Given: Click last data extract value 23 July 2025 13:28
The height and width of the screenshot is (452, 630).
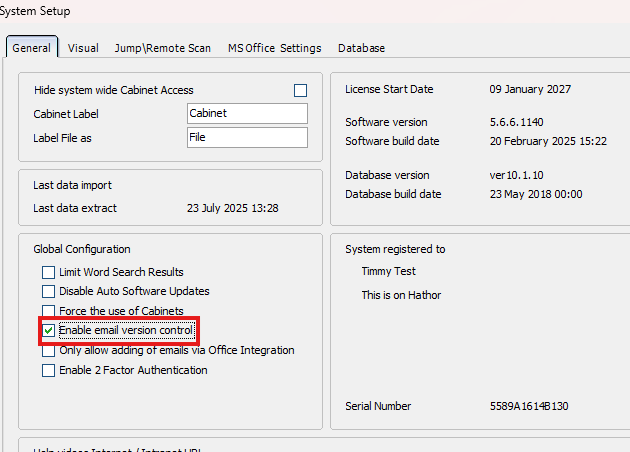Looking at the screenshot, I should 233,208.
